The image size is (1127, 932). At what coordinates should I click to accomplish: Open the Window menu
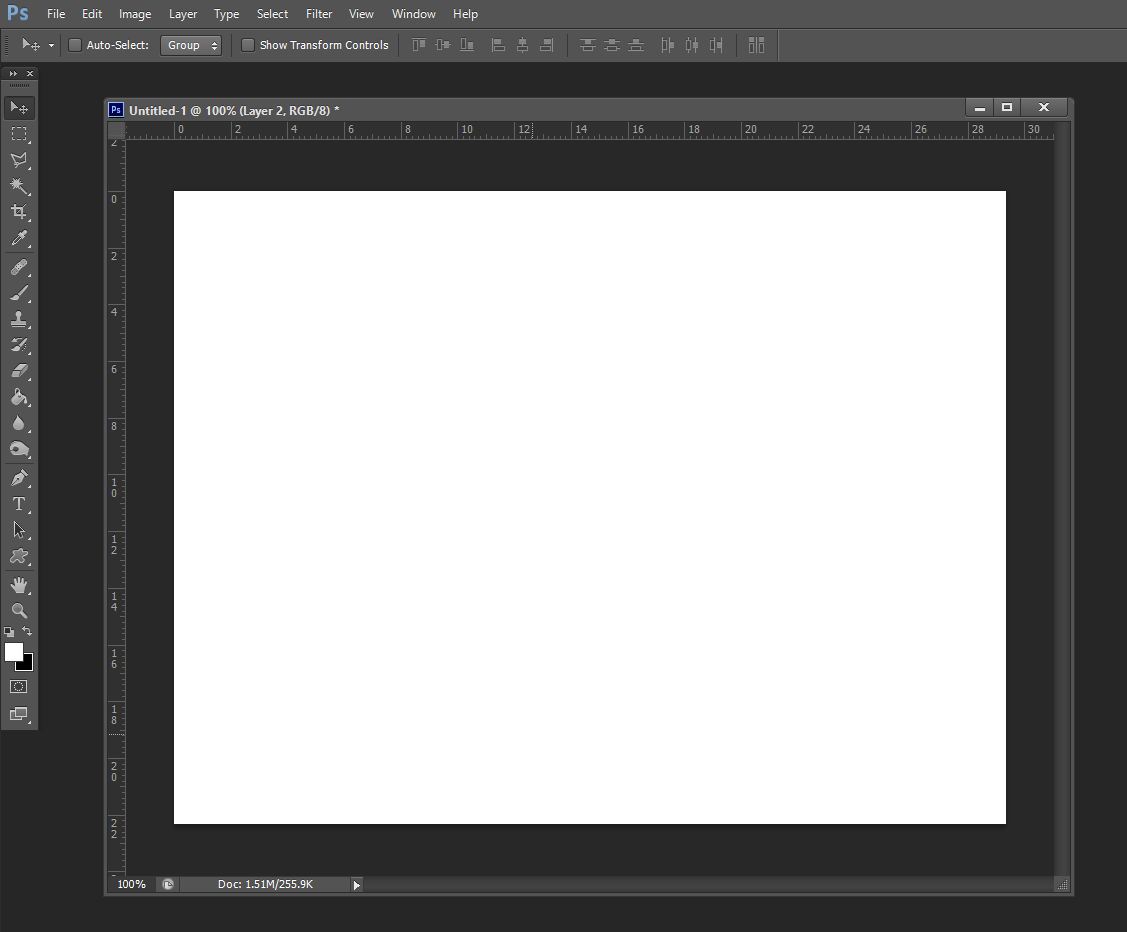413,14
